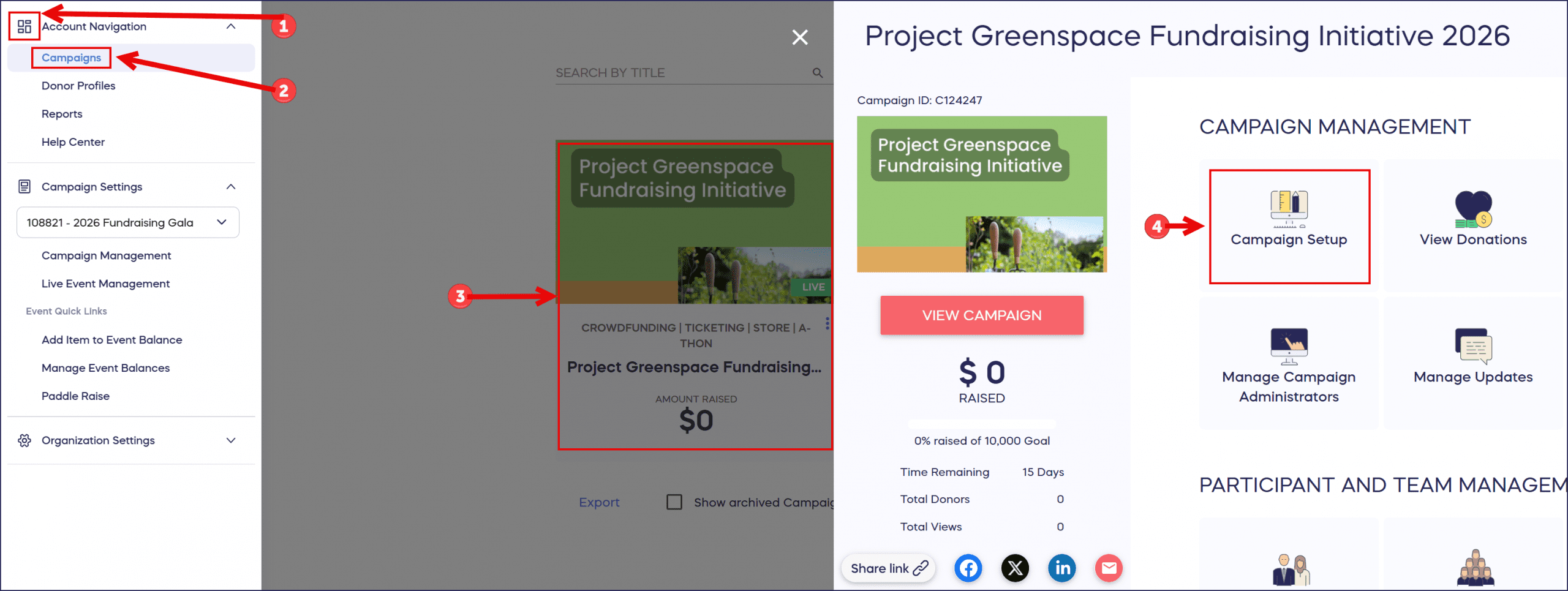
Task: Click the LinkedIn share icon
Action: [x=1062, y=568]
